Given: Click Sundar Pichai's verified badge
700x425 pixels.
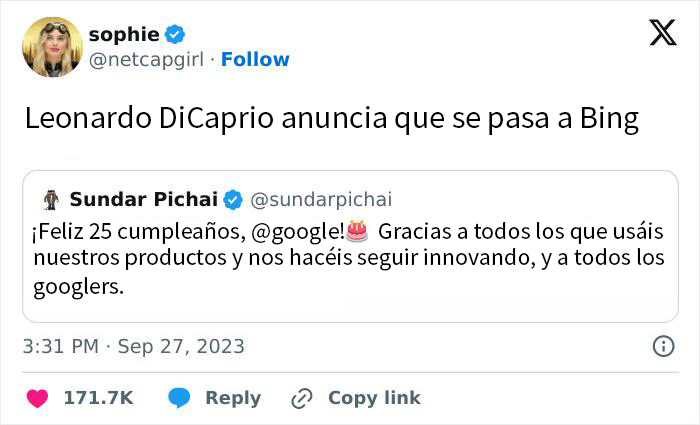Looking at the screenshot, I should click(x=233, y=199).
